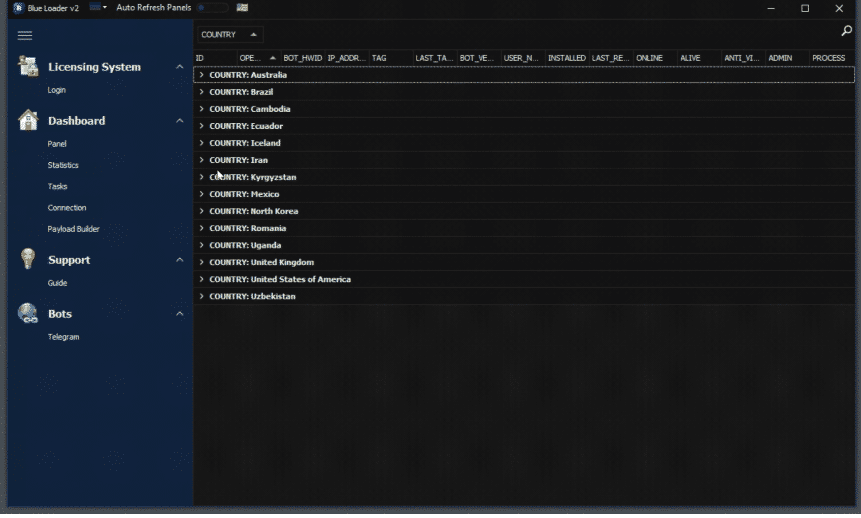Expand the COUNTRY: Iceland group

click(x=202, y=143)
